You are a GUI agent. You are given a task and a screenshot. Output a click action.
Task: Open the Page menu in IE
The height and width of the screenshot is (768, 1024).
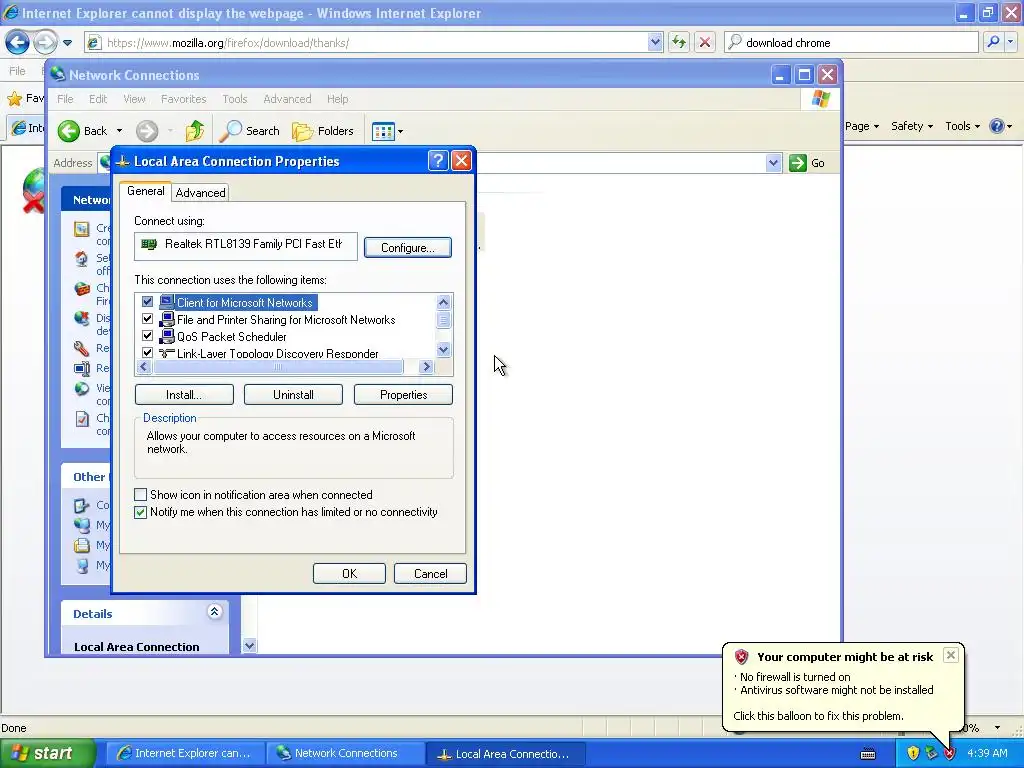click(x=862, y=126)
